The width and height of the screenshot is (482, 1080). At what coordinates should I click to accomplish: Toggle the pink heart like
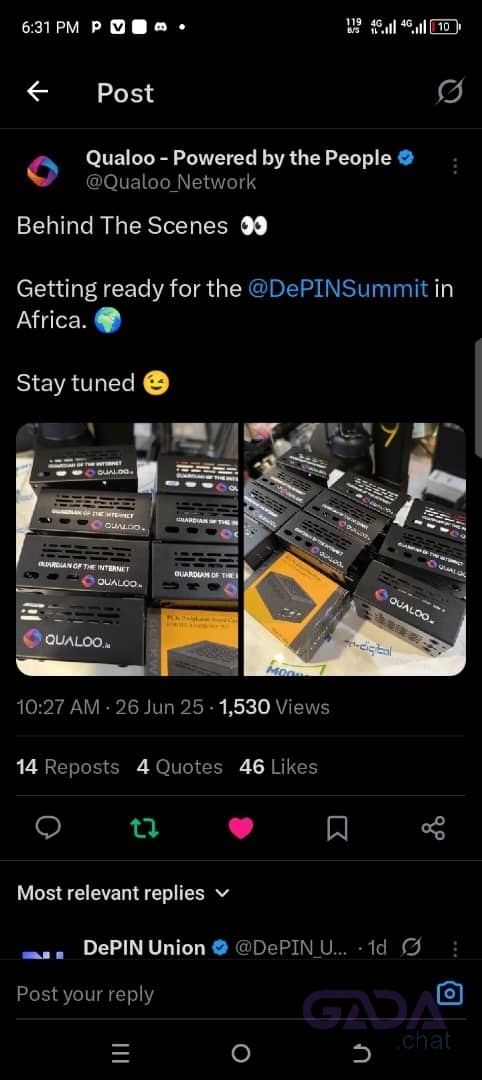[x=241, y=827]
